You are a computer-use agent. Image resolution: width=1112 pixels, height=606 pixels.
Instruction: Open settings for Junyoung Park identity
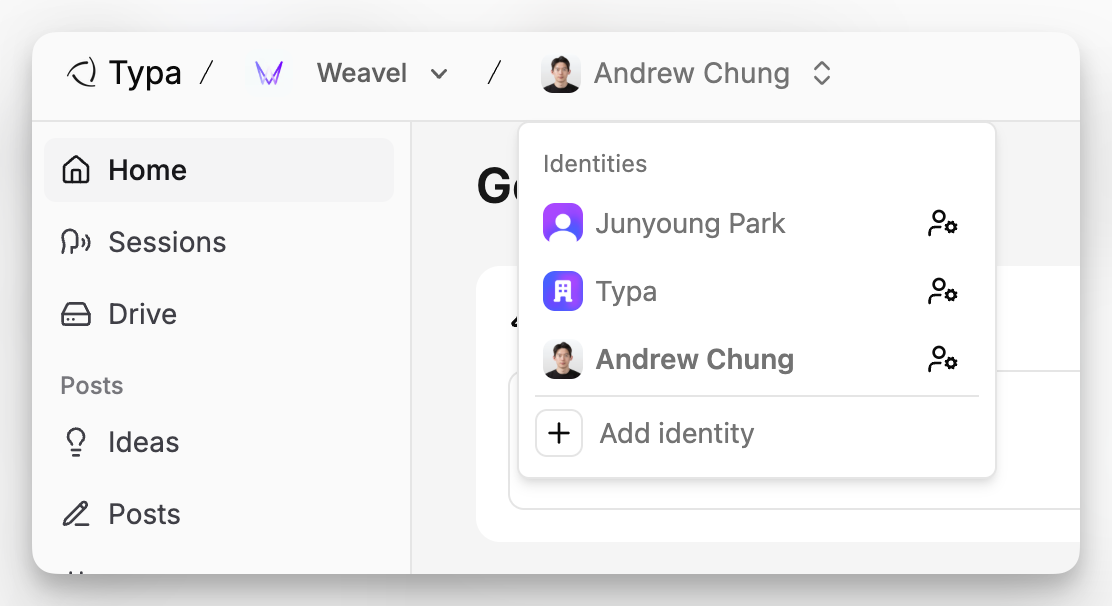pyautogui.click(x=943, y=223)
